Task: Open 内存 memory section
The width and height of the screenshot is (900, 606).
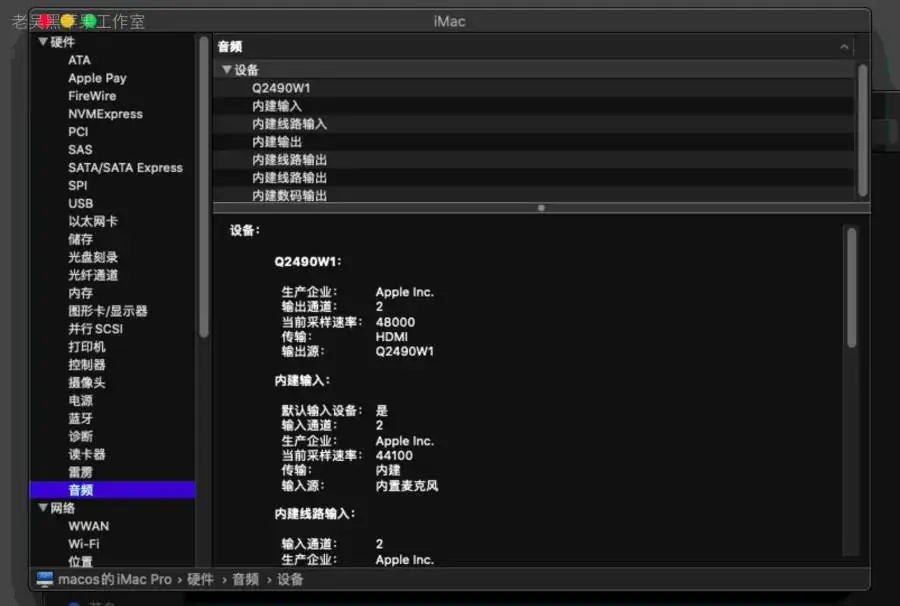Action: [x=80, y=293]
